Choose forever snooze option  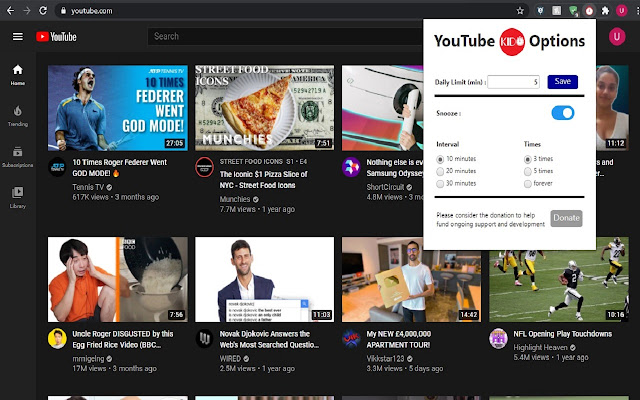(528, 184)
